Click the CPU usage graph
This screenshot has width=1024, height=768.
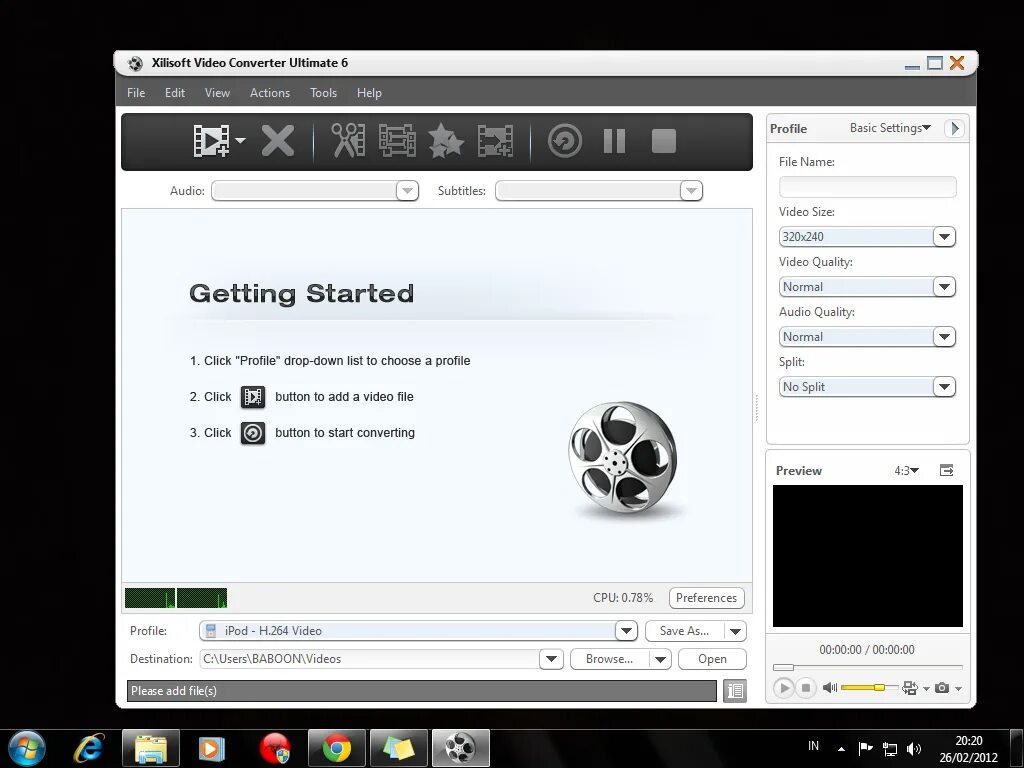pos(176,598)
